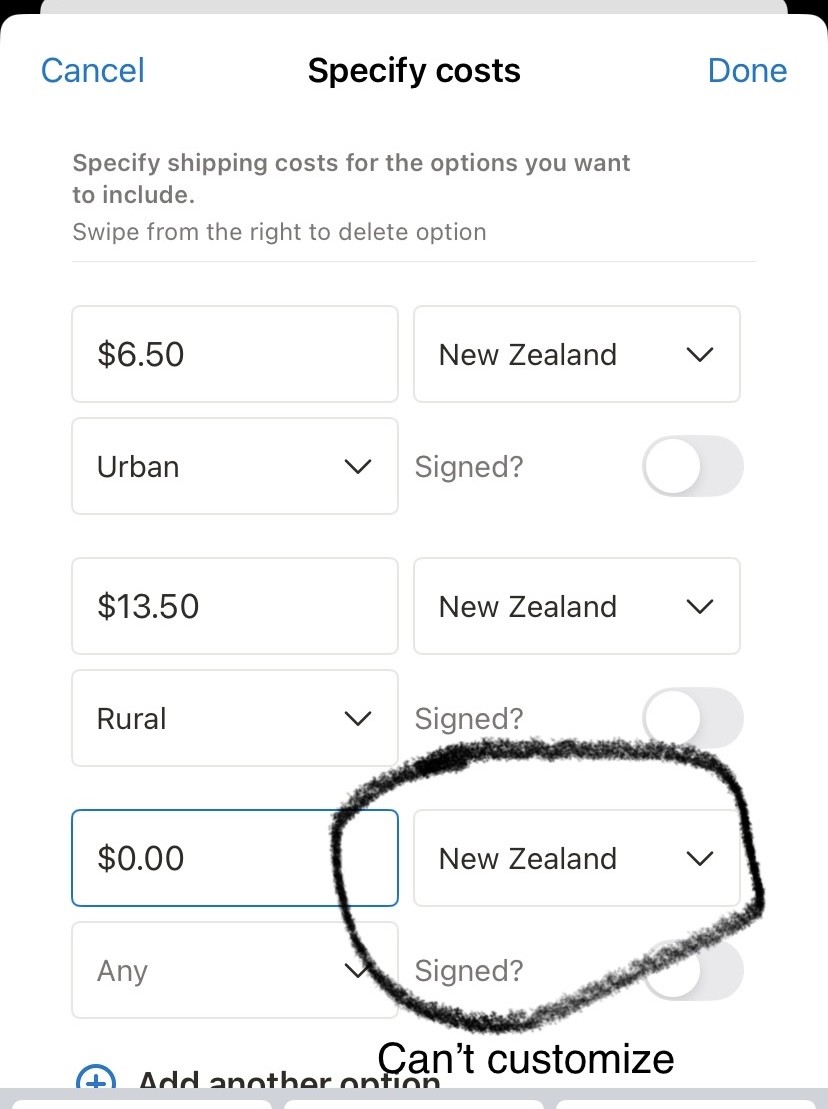The image size is (828, 1109).
Task: Tap Done to save costs
Action: [747, 71]
